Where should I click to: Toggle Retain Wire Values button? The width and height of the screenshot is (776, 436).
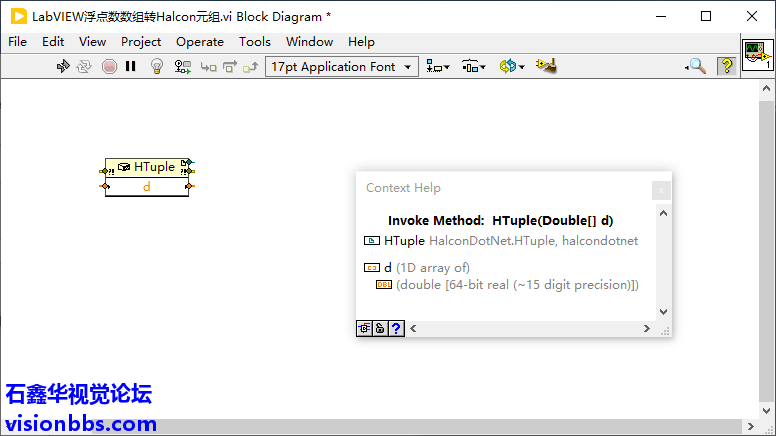[x=183, y=66]
